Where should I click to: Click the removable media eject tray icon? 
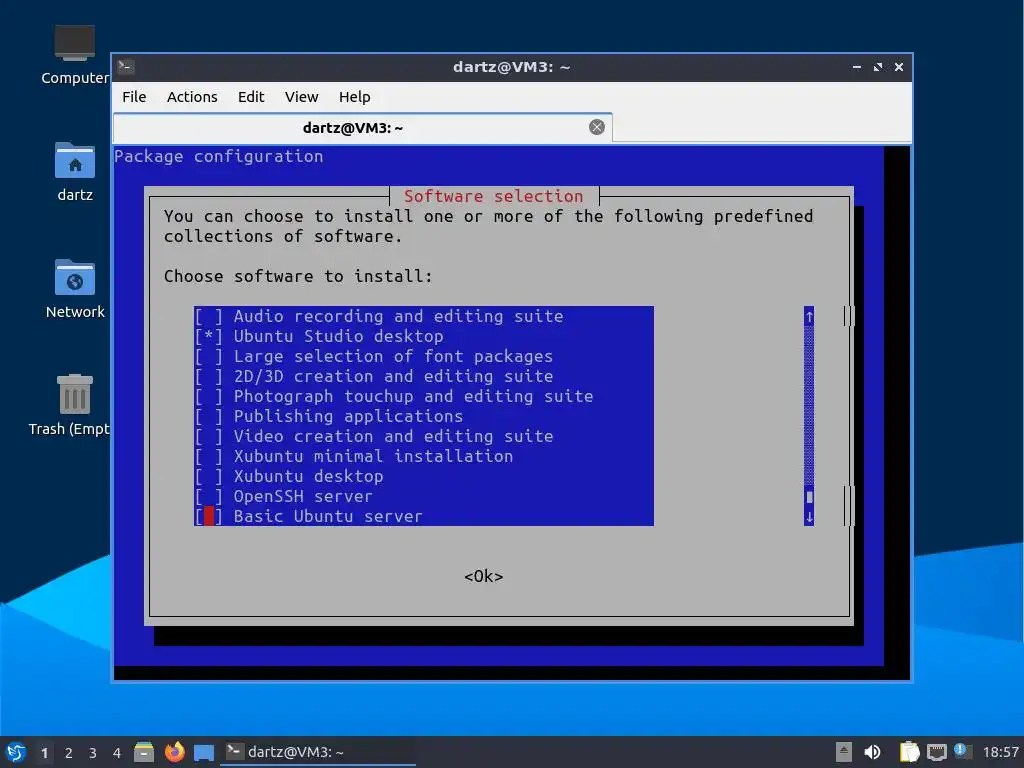pos(844,752)
